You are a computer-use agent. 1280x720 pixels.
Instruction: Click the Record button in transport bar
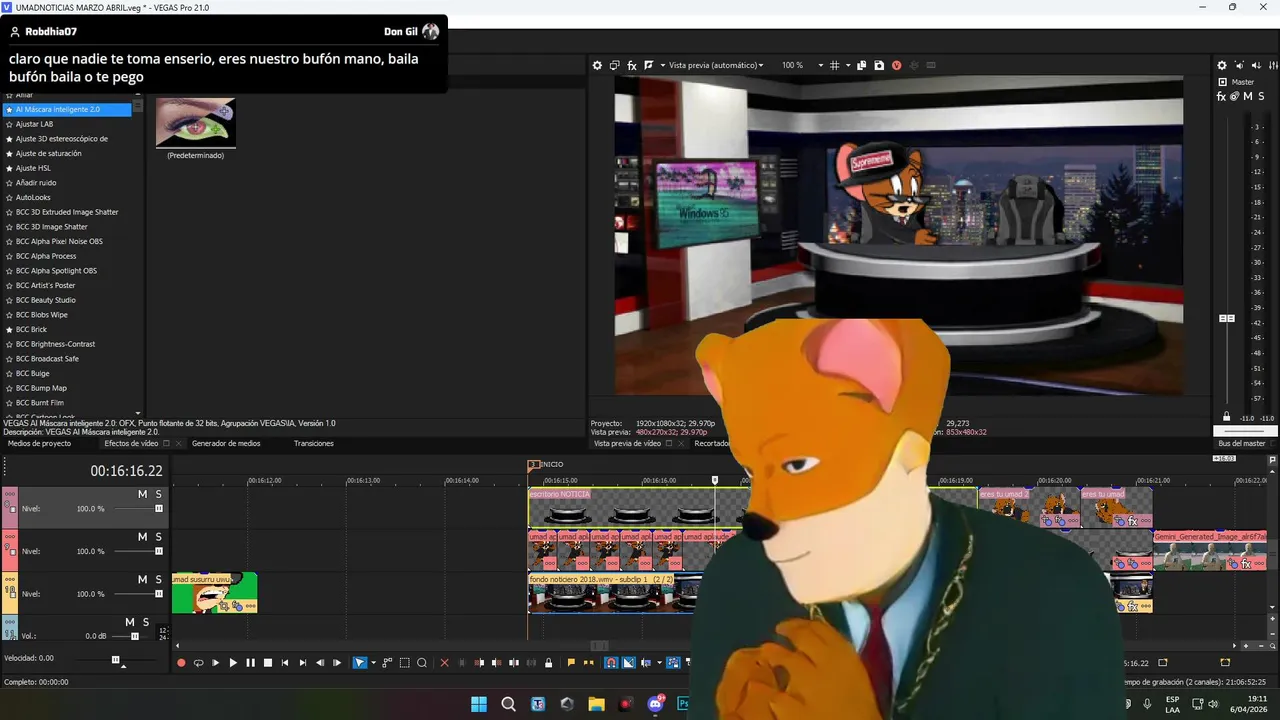tap(181, 662)
